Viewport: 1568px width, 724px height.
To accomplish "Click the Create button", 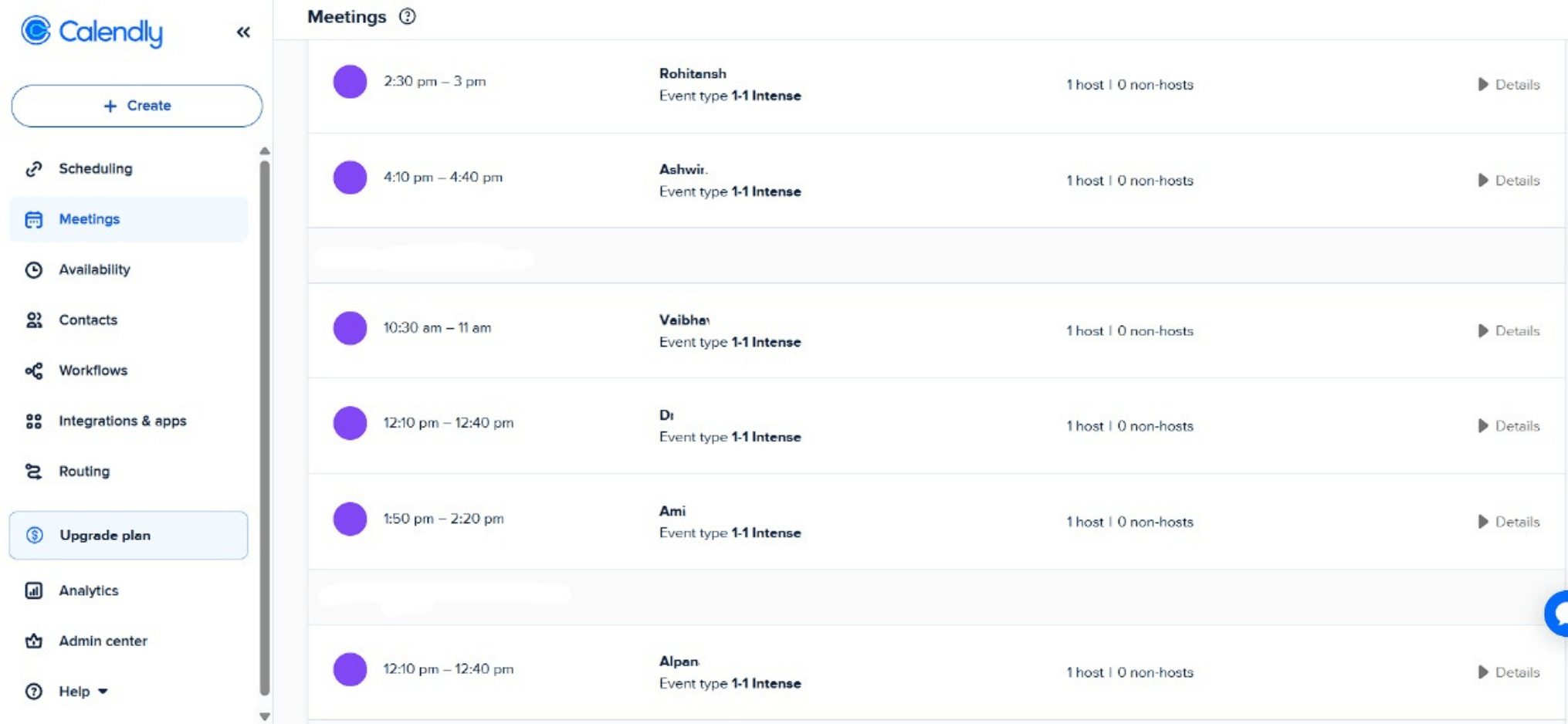I will coord(137,106).
